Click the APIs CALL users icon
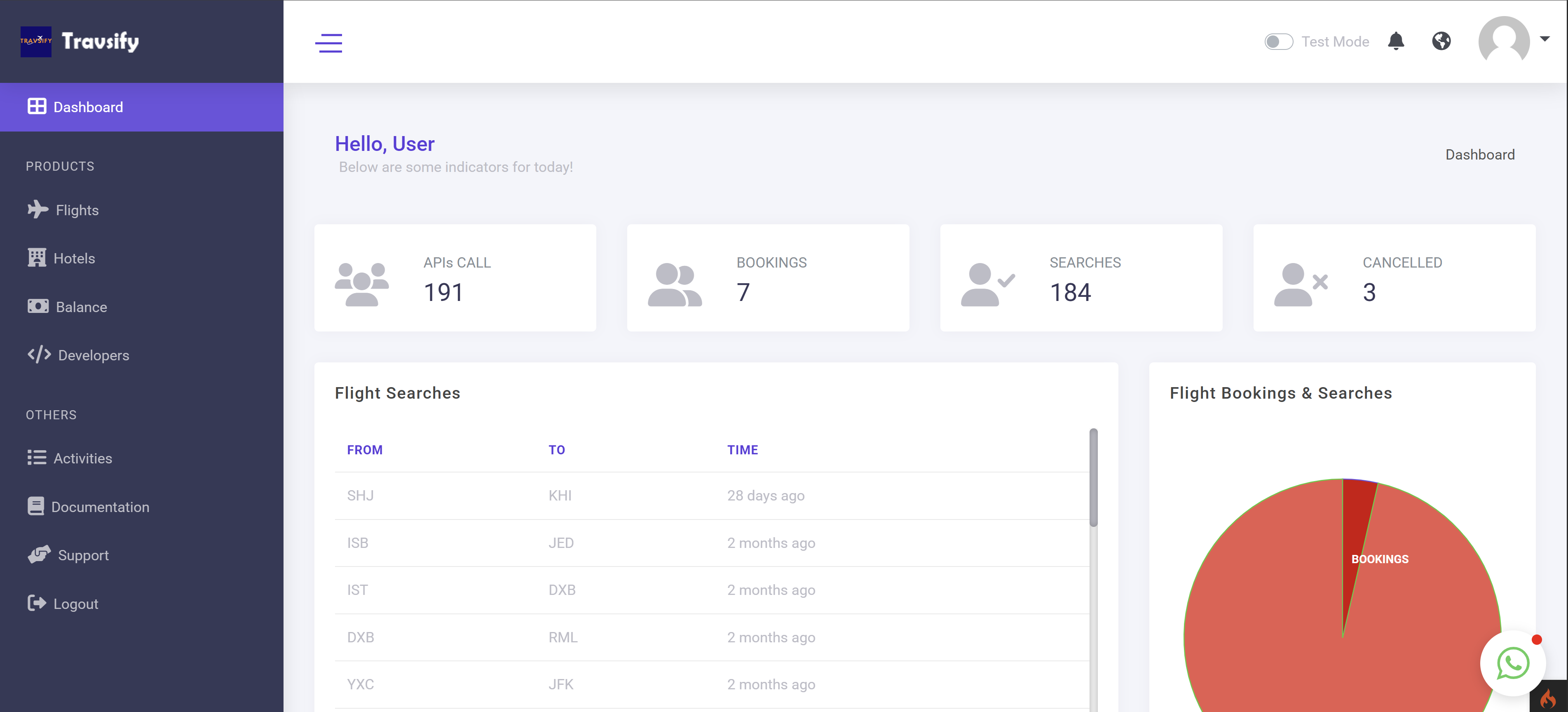 [x=361, y=284]
